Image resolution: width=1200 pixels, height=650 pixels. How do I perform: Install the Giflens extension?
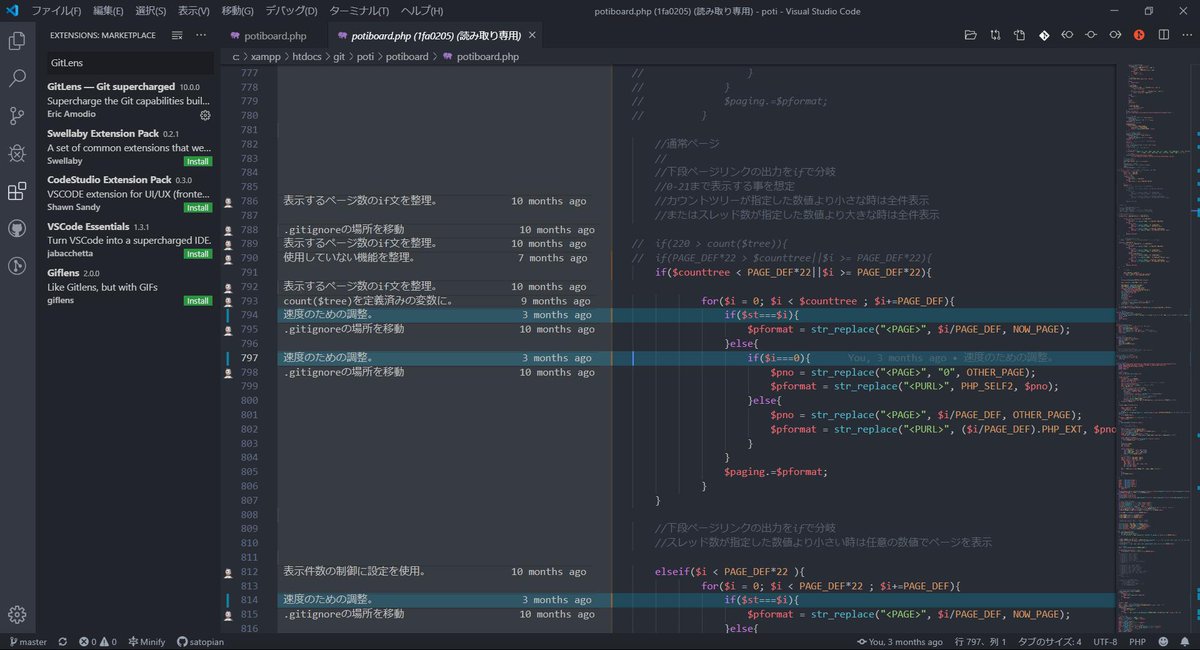point(197,299)
